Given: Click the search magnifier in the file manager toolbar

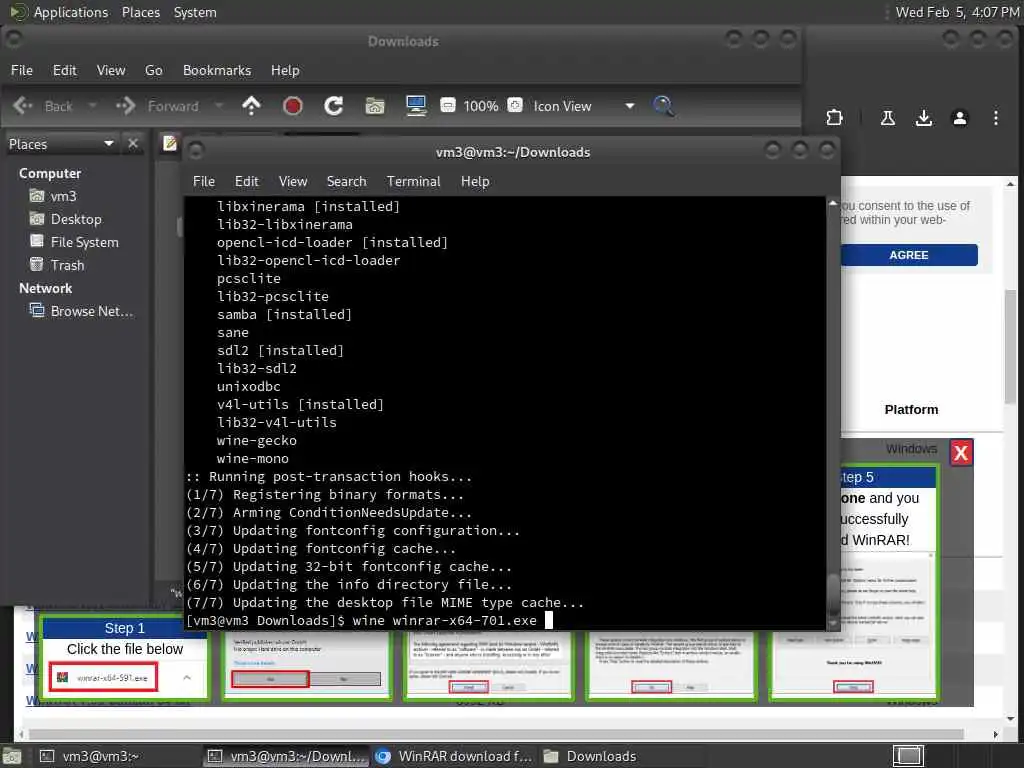Looking at the screenshot, I should coord(663,106).
